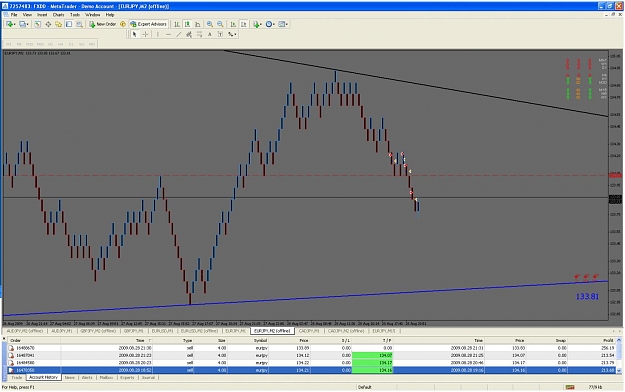This screenshot has height=392, width=625.
Task: Toggle the Auto Scroll chart button
Action: coord(233,24)
